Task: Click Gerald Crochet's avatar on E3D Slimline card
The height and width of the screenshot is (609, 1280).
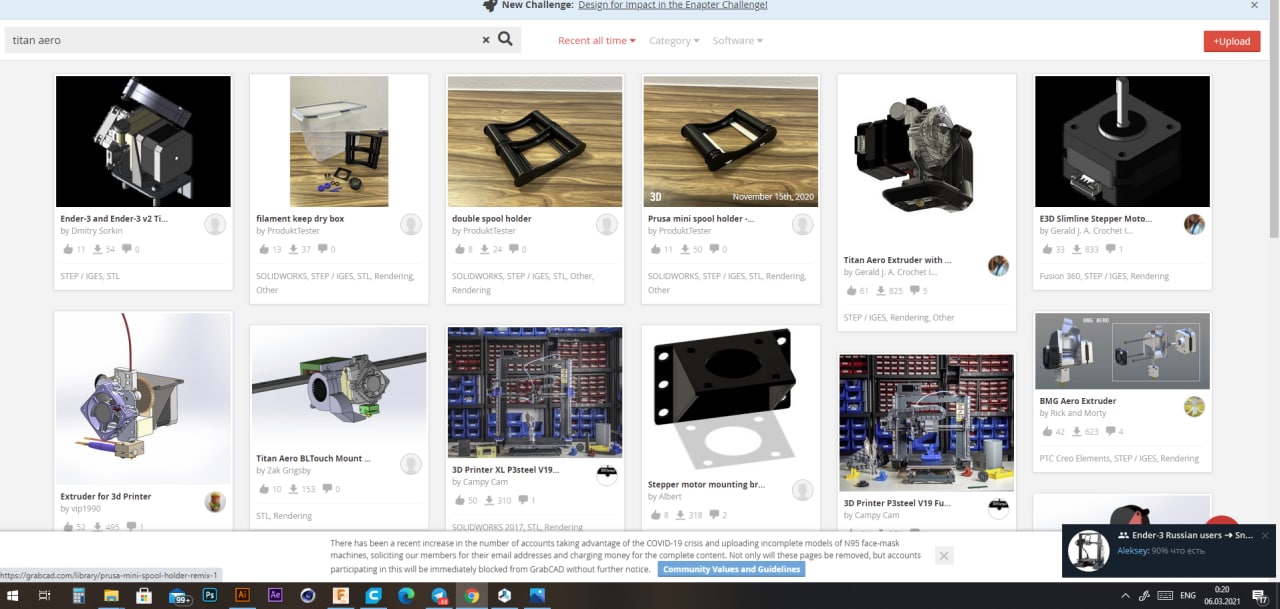Action: (x=1194, y=224)
